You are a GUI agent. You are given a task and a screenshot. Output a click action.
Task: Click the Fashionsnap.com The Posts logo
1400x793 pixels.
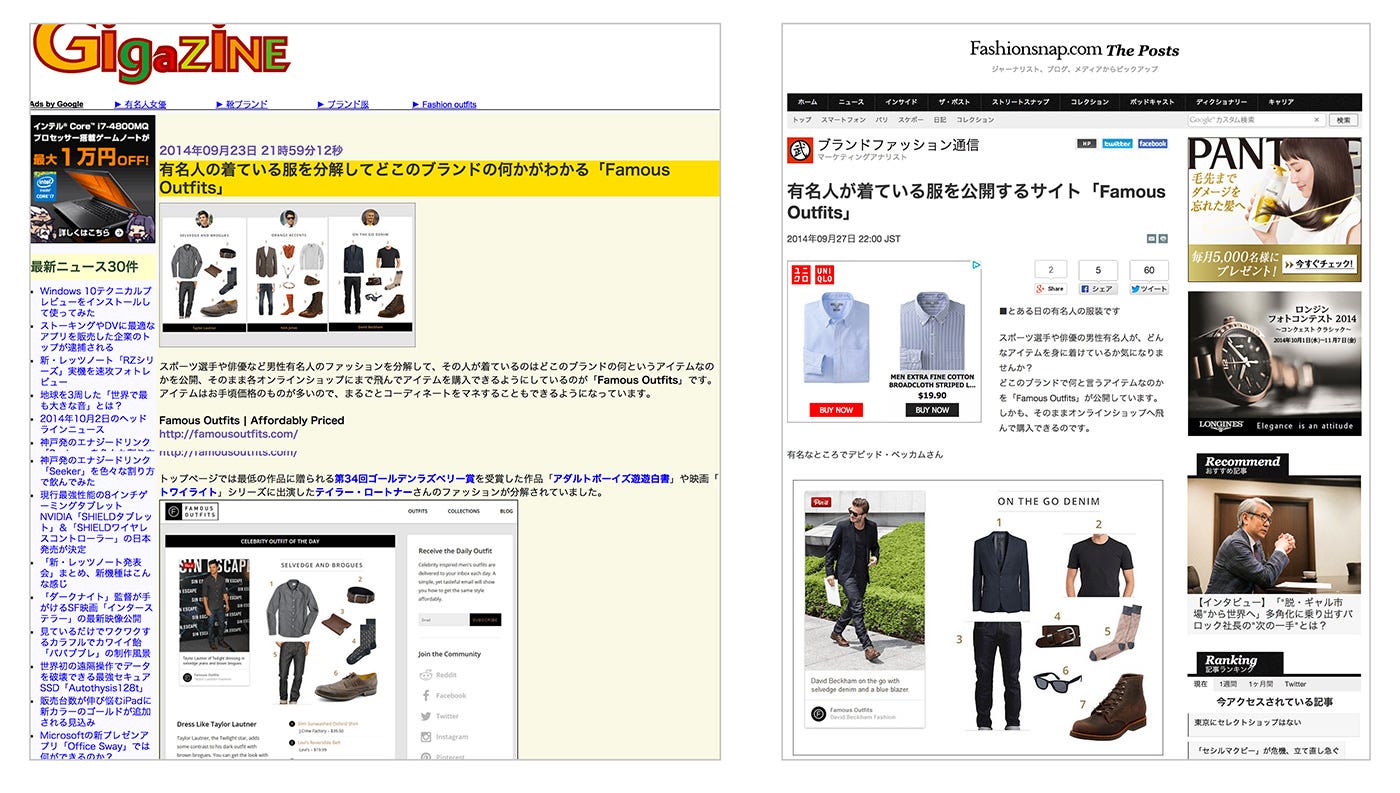coord(1074,49)
